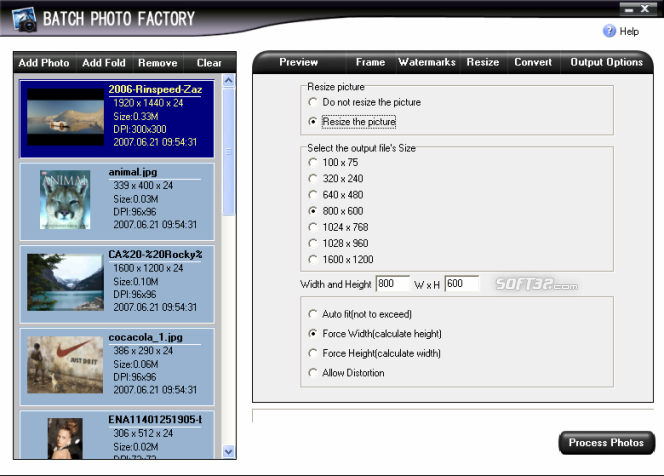
Task: Click Remove in the photo list toolbar
Action: point(158,63)
